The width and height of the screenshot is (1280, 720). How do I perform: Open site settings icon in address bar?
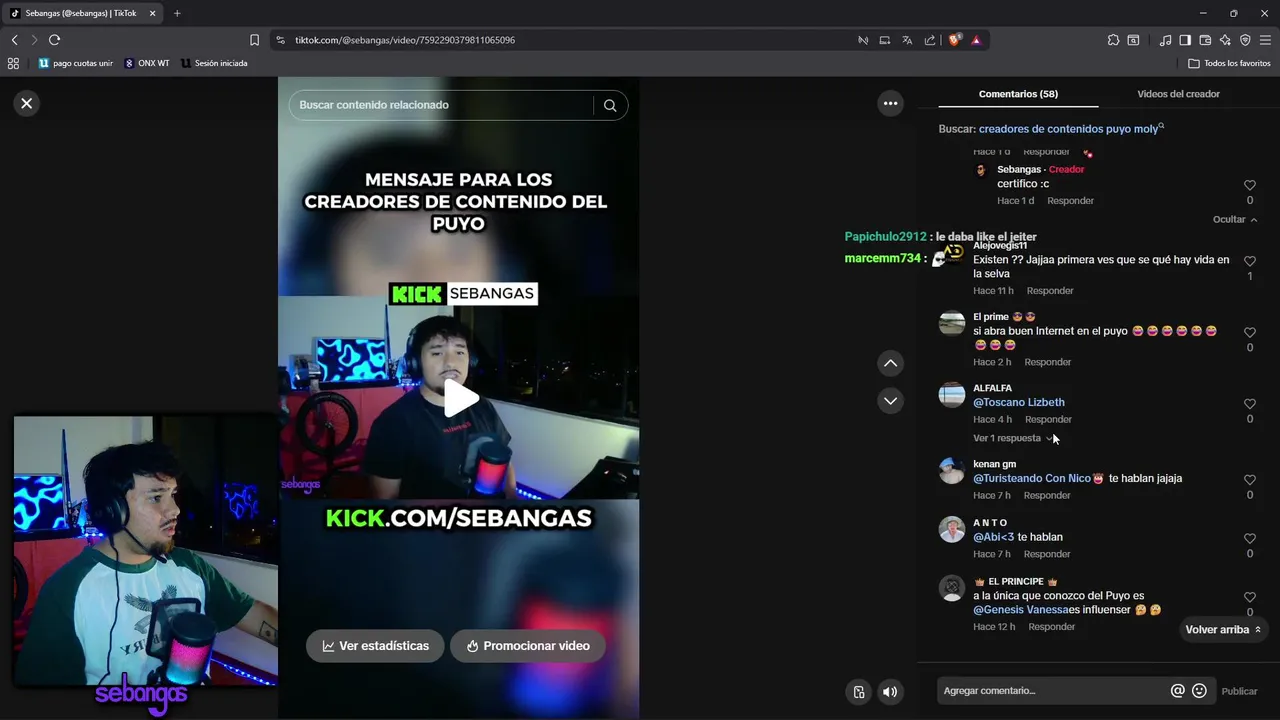click(280, 40)
